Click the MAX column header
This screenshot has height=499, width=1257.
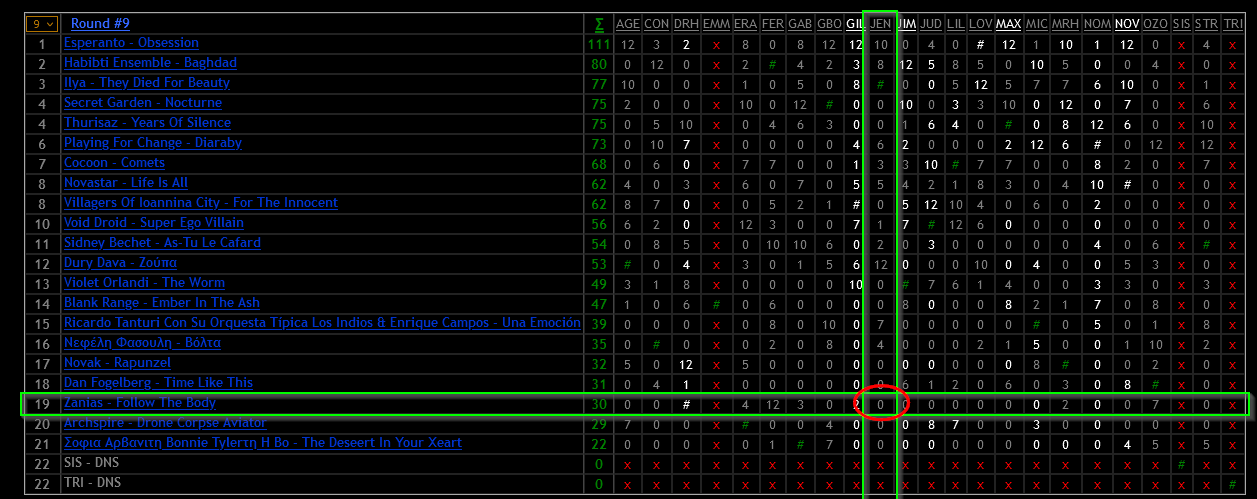[x=1008, y=23]
